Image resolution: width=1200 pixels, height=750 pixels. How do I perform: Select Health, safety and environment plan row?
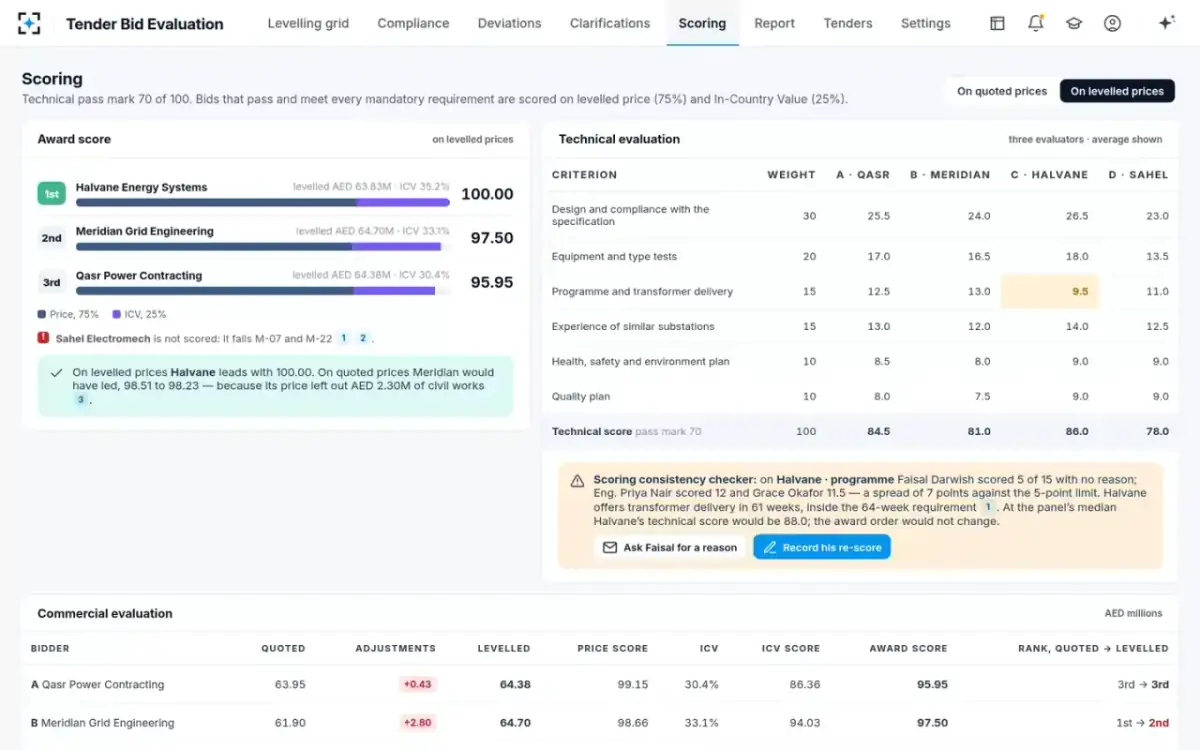click(860, 362)
